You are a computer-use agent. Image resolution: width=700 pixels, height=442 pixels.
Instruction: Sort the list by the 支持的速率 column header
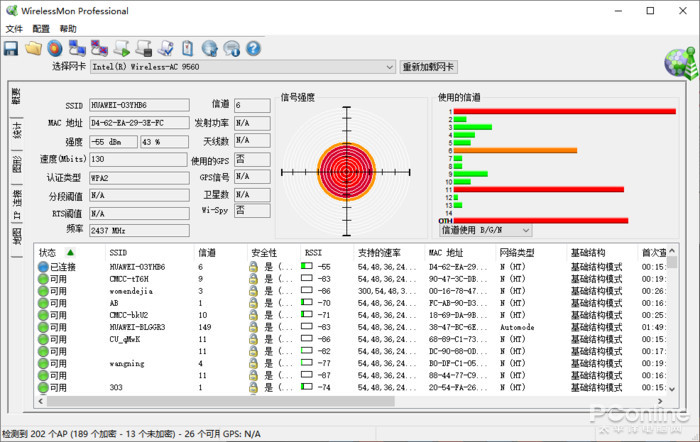[x=389, y=253]
